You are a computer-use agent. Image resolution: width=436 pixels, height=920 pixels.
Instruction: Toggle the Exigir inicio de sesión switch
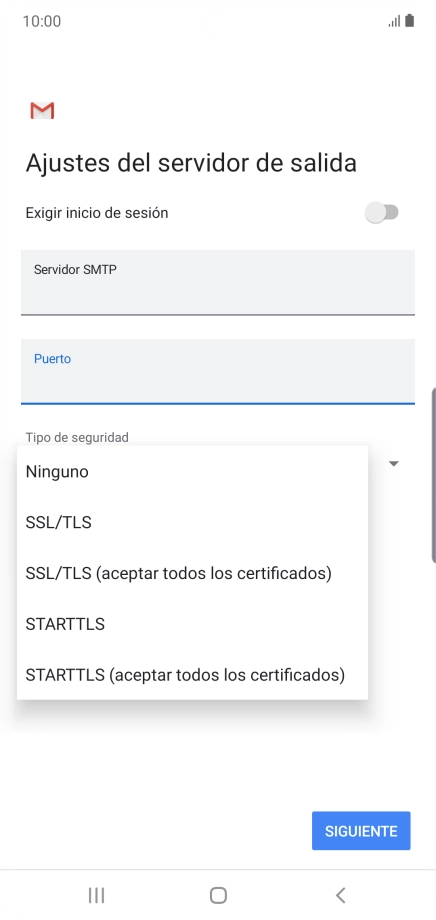[x=382, y=212]
